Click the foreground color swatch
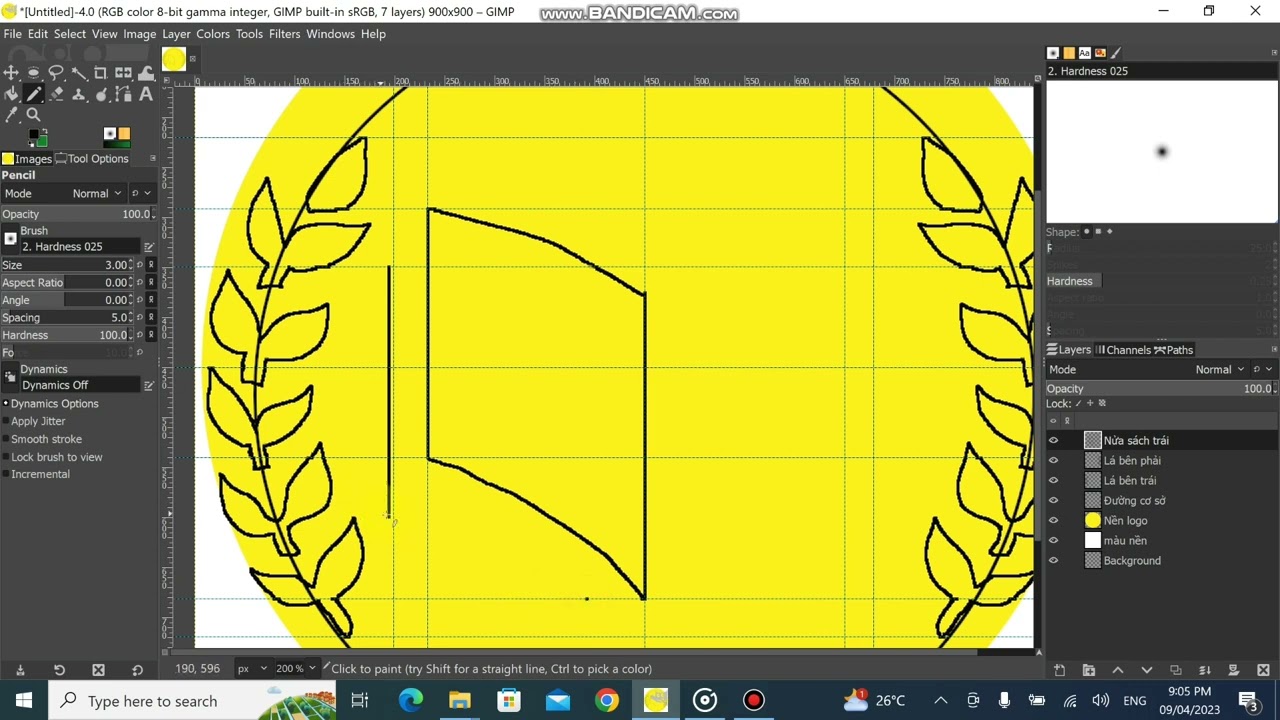Viewport: 1280px width, 720px height. pos(33,134)
